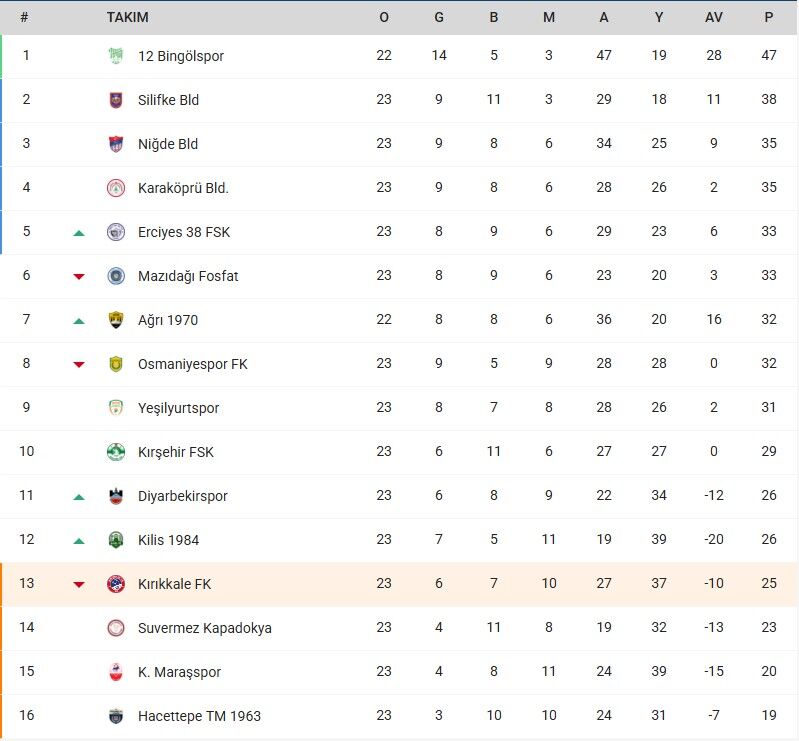This screenshot has width=799, height=741.
Task: Click green up arrow beside Erciyes 38 FSK
Action: pyautogui.click(x=79, y=233)
